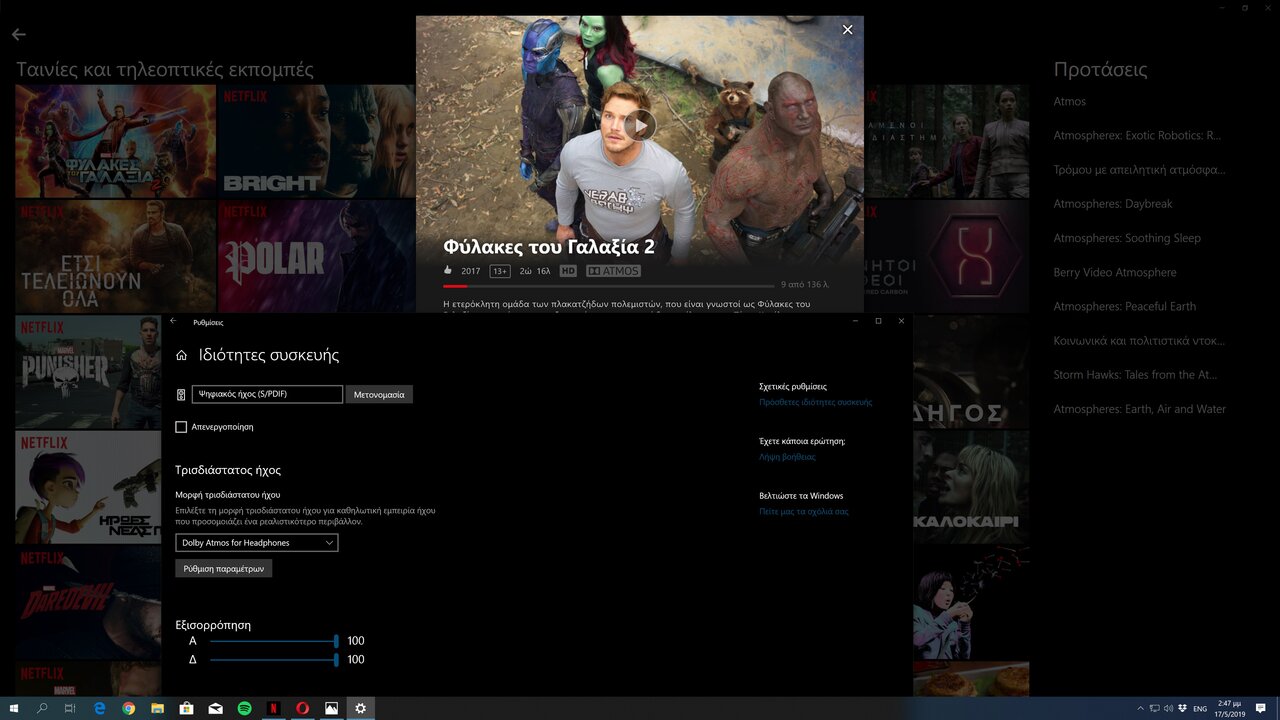Open Microsoft Edge from taskbar
1280x720 pixels.
point(100,708)
